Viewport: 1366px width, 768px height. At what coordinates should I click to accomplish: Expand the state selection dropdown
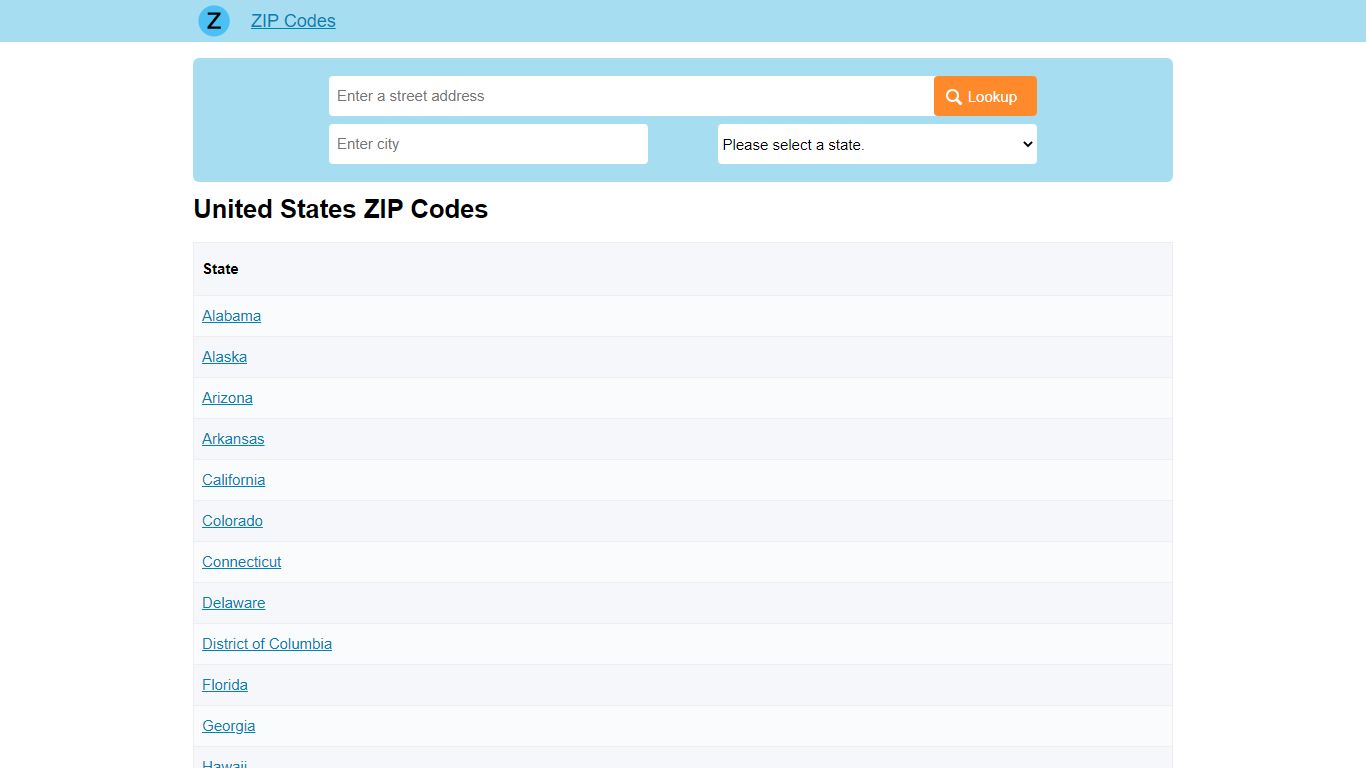(877, 144)
